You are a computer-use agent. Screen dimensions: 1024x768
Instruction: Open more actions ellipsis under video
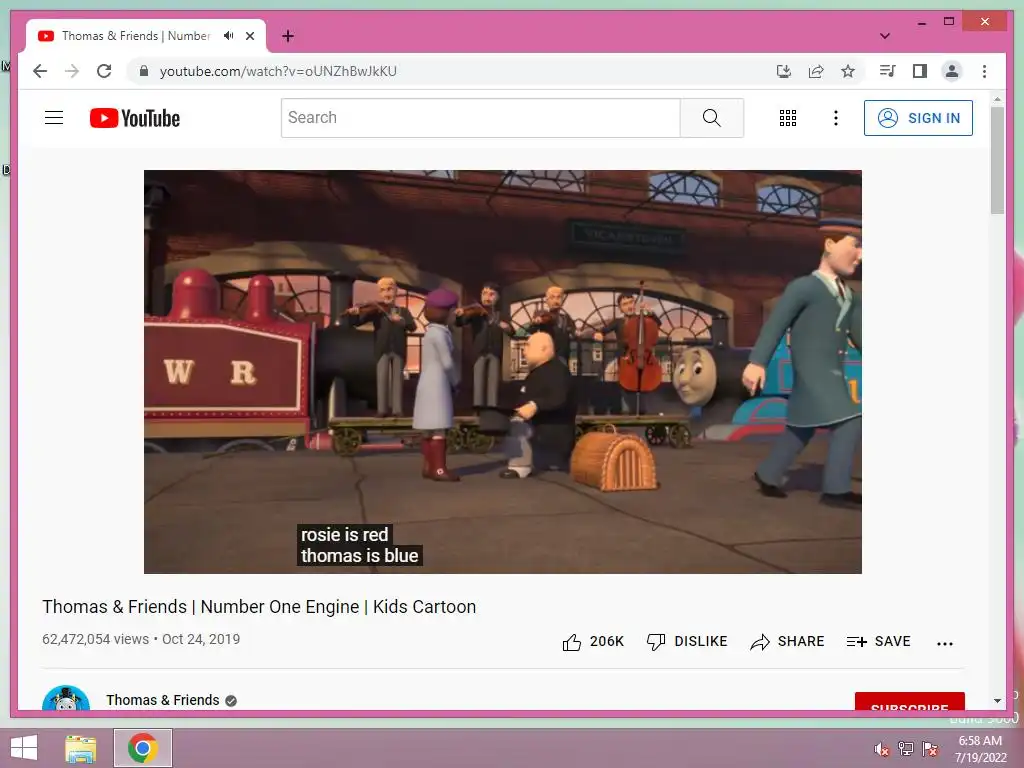tap(944, 643)
